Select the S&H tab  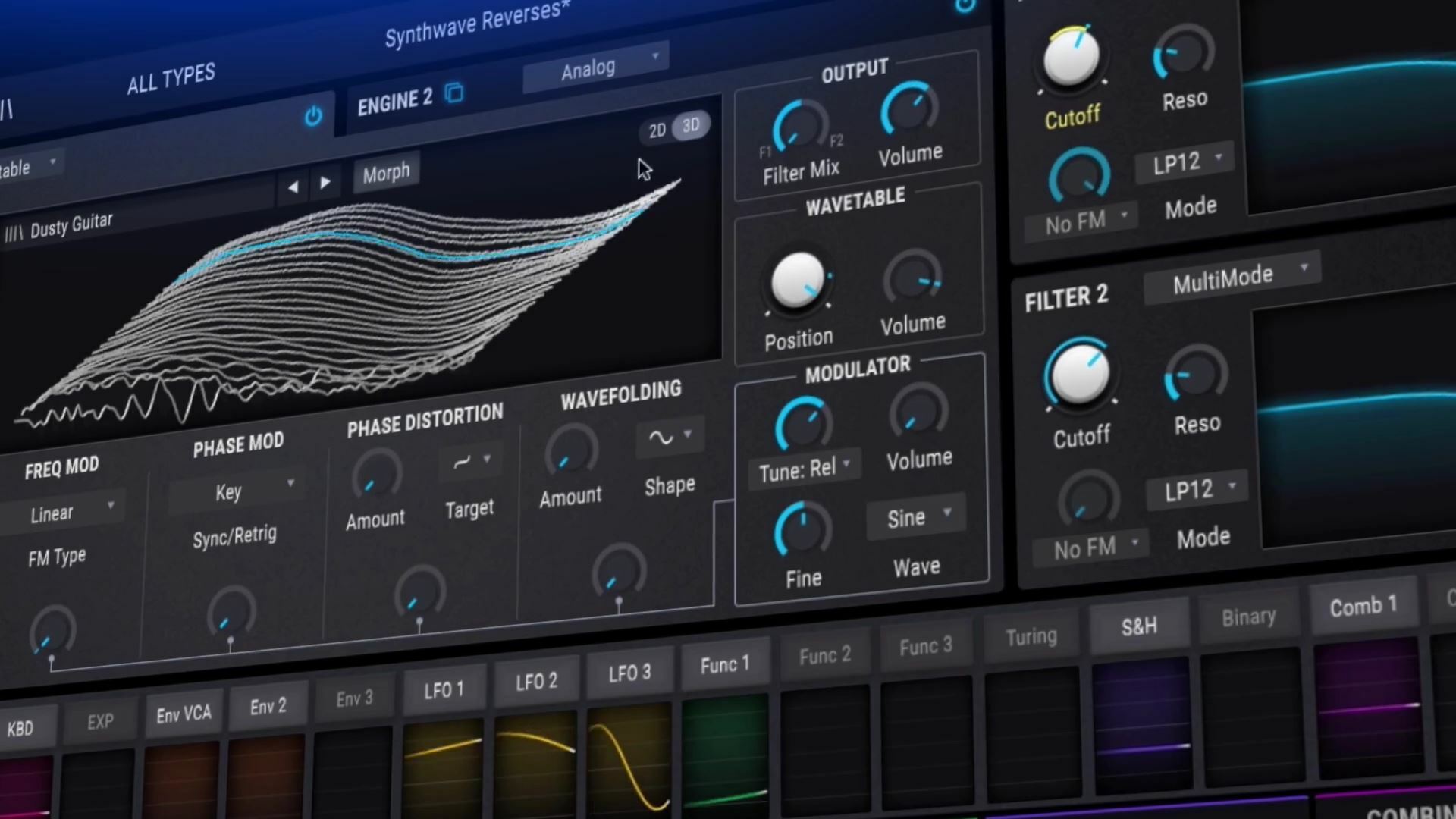[x=1139, y=626]
